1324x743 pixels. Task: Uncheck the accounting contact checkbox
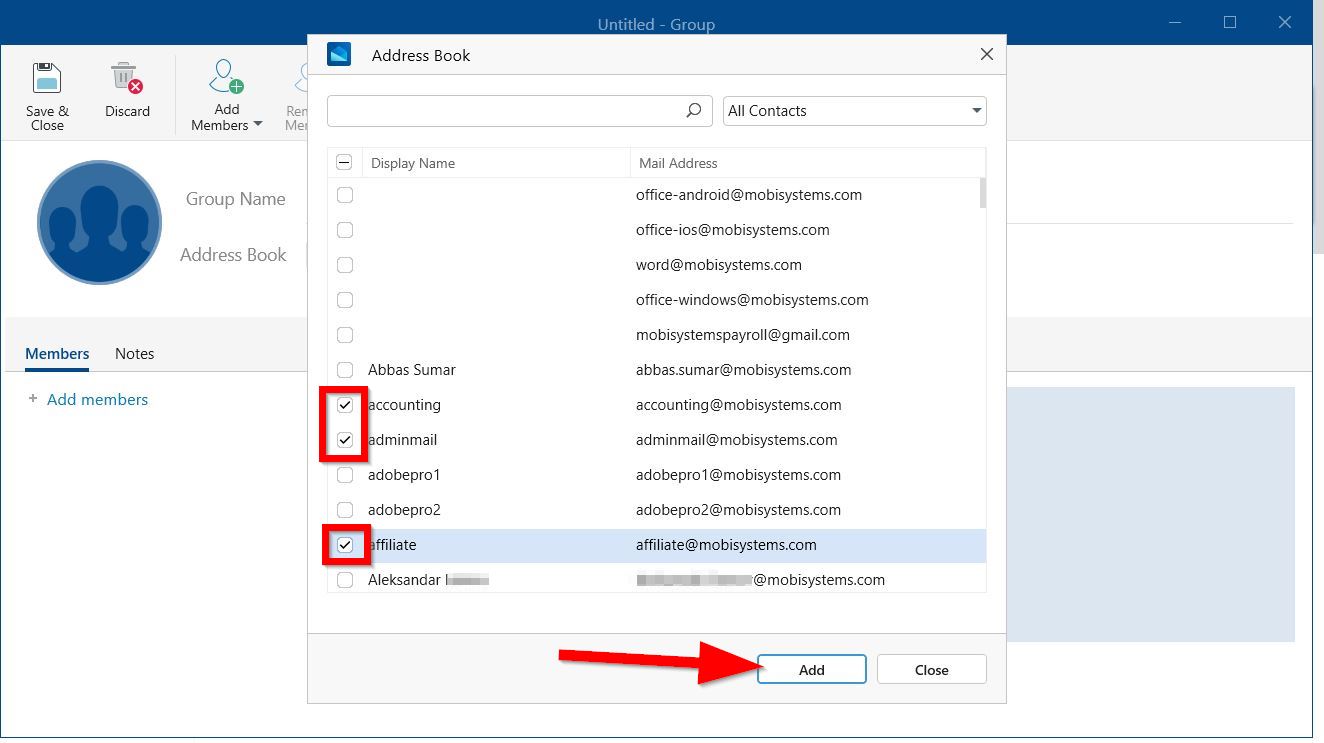coord(345,405)
